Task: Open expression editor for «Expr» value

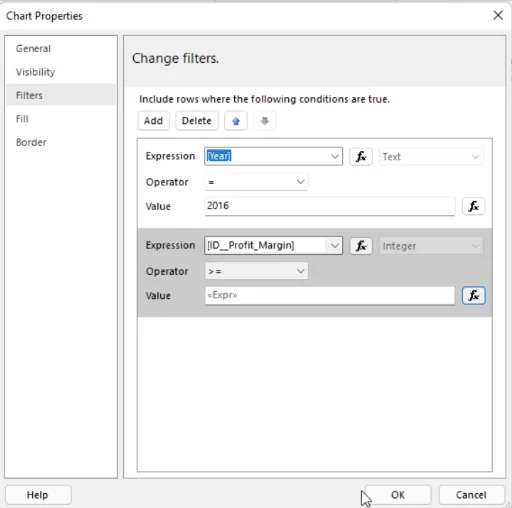Action: coord(473,295)
